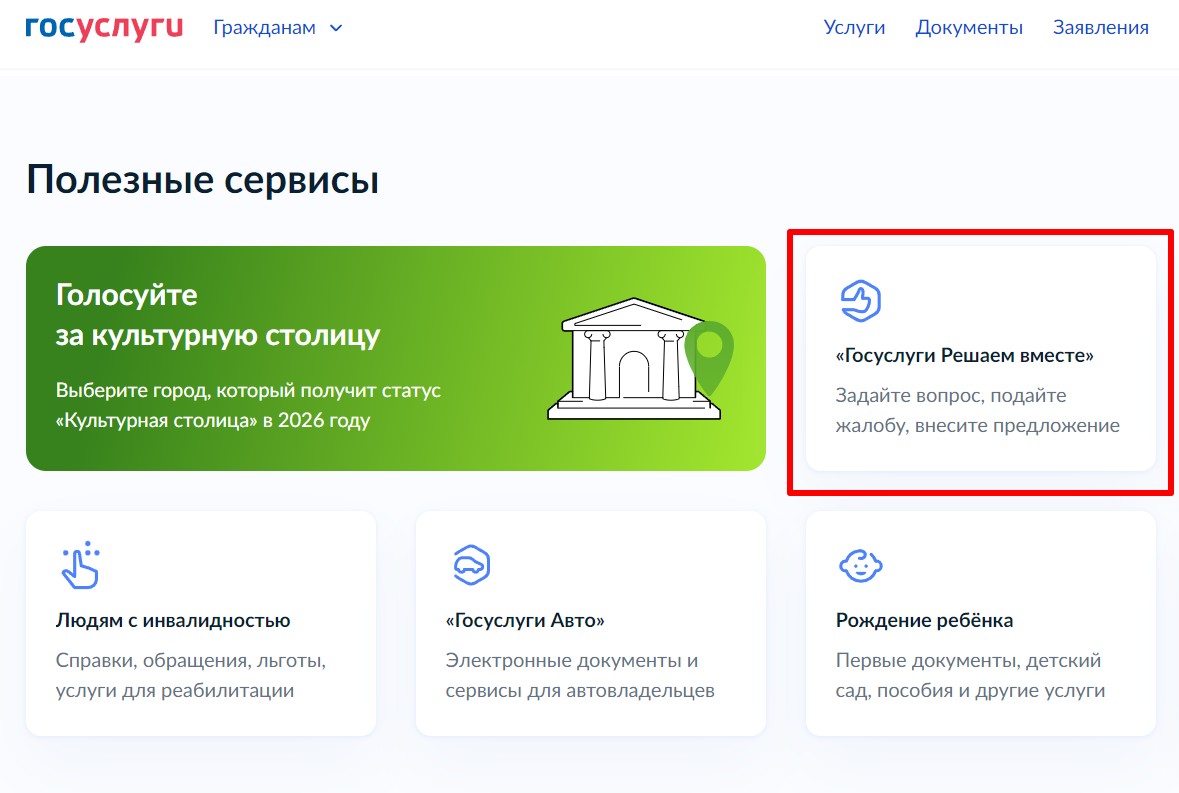This screenshot has height=793, width=1179.
Task: Open the Людям с инвалидностью title
Action: (173, 620)
